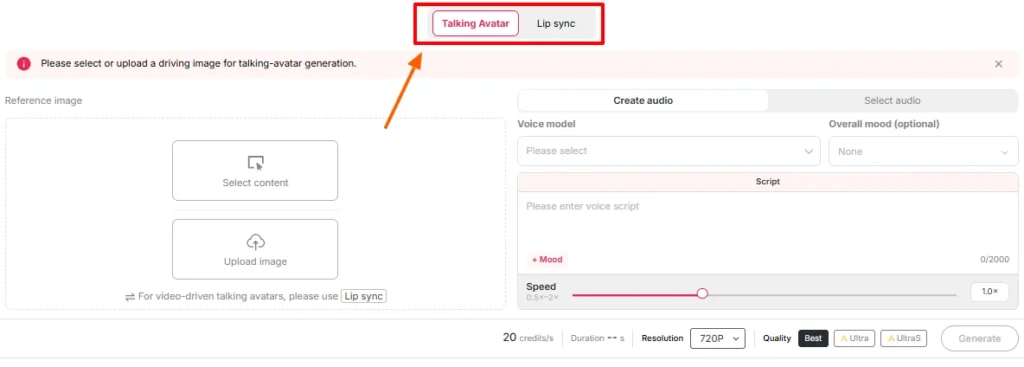This screenshot has width=1024, height=367.
Task: Click the Select content cursor icon
Action: click(255, 163)
